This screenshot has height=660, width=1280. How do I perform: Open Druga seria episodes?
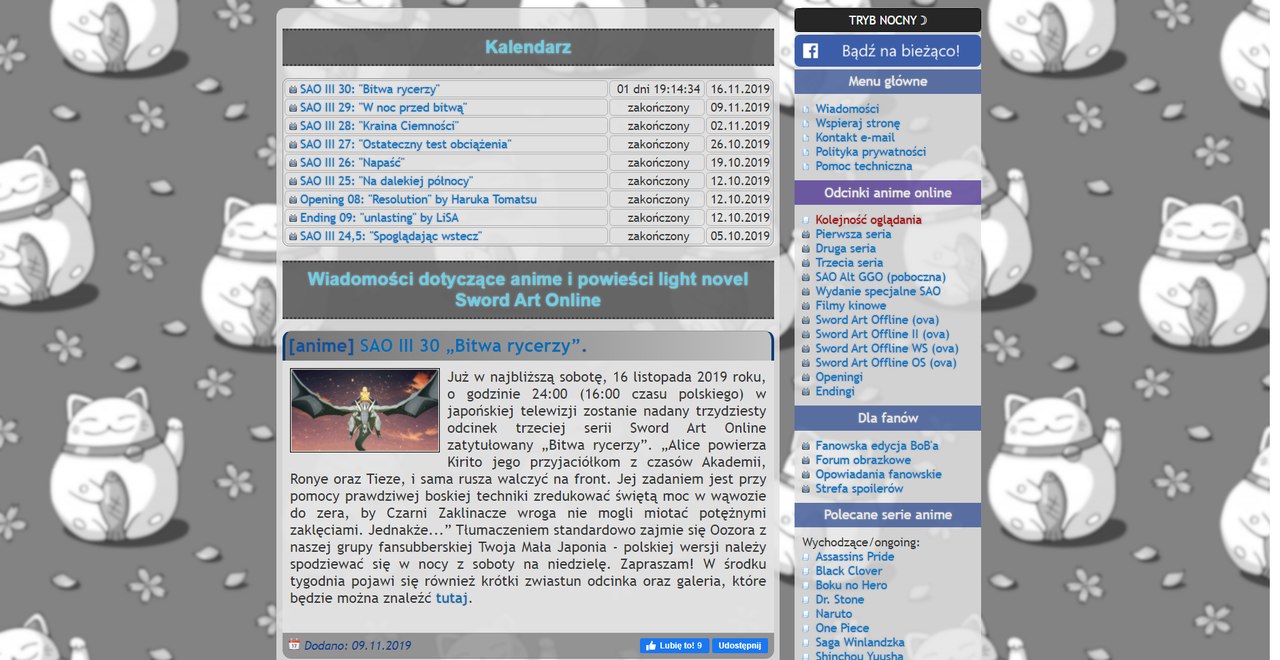pyautogui.click(x=845, y=248)
